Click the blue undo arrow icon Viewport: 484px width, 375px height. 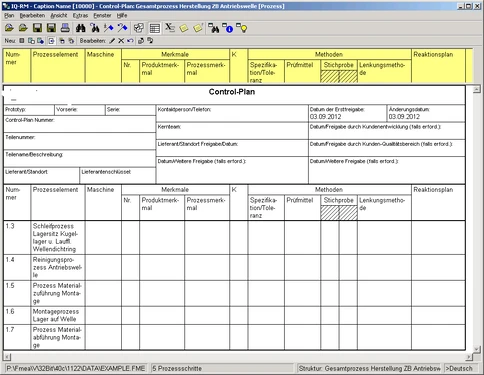[130, 41]
